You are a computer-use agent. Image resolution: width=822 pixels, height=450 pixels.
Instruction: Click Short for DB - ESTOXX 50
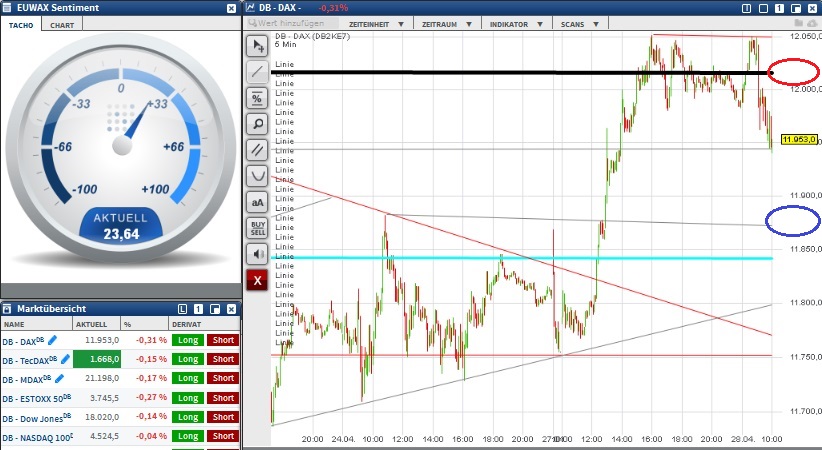223,398
